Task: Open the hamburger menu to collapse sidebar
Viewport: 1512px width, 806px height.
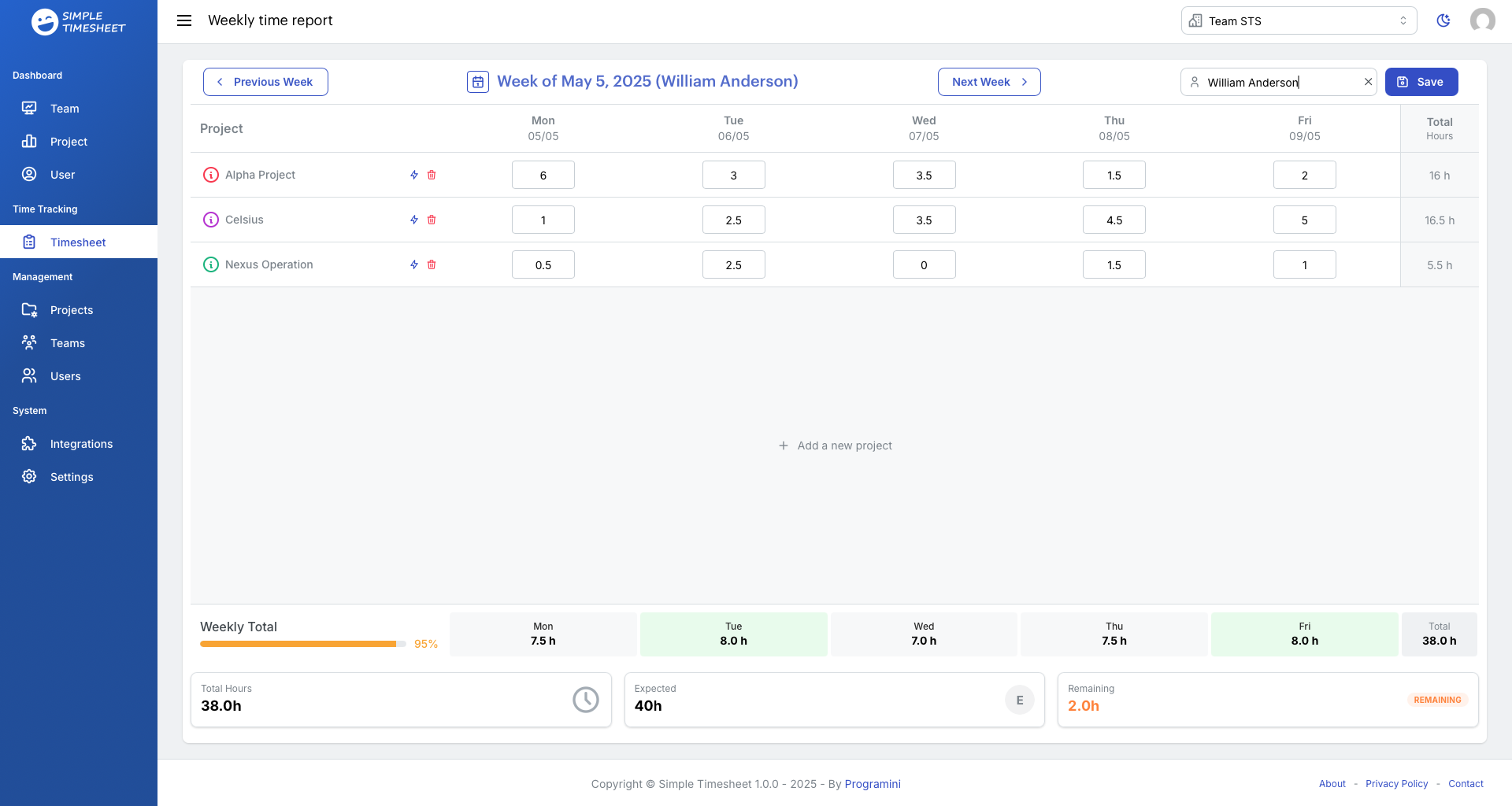Action: (x=183, y=20)
